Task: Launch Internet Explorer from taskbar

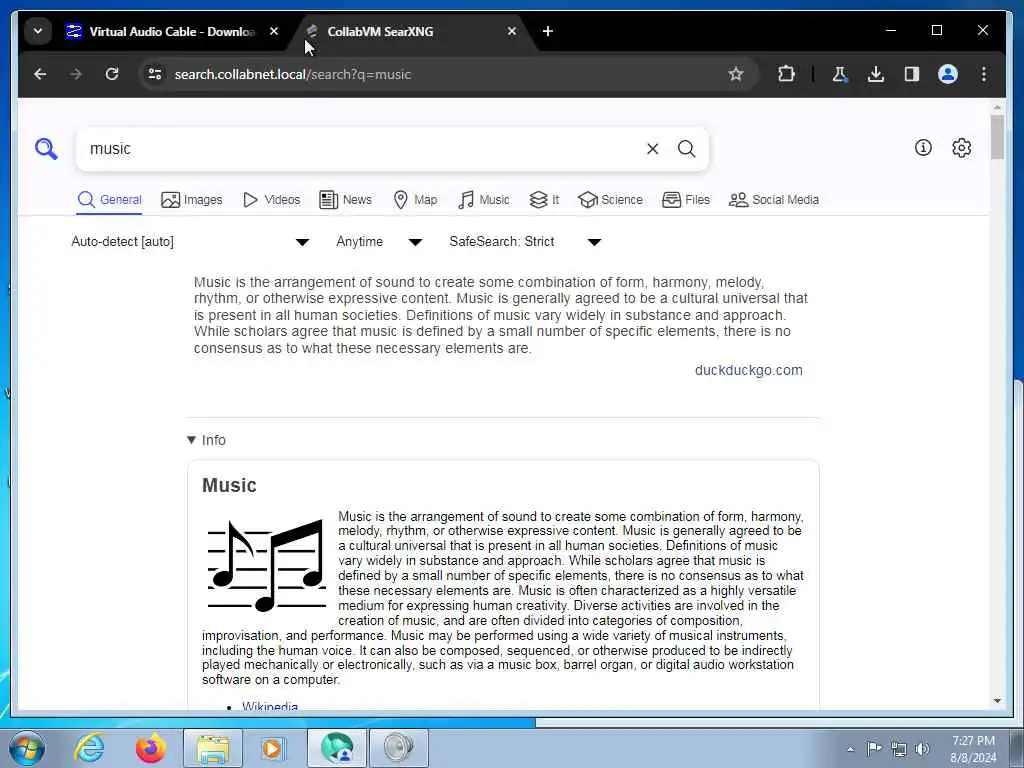Action: [x=89, y=748]
